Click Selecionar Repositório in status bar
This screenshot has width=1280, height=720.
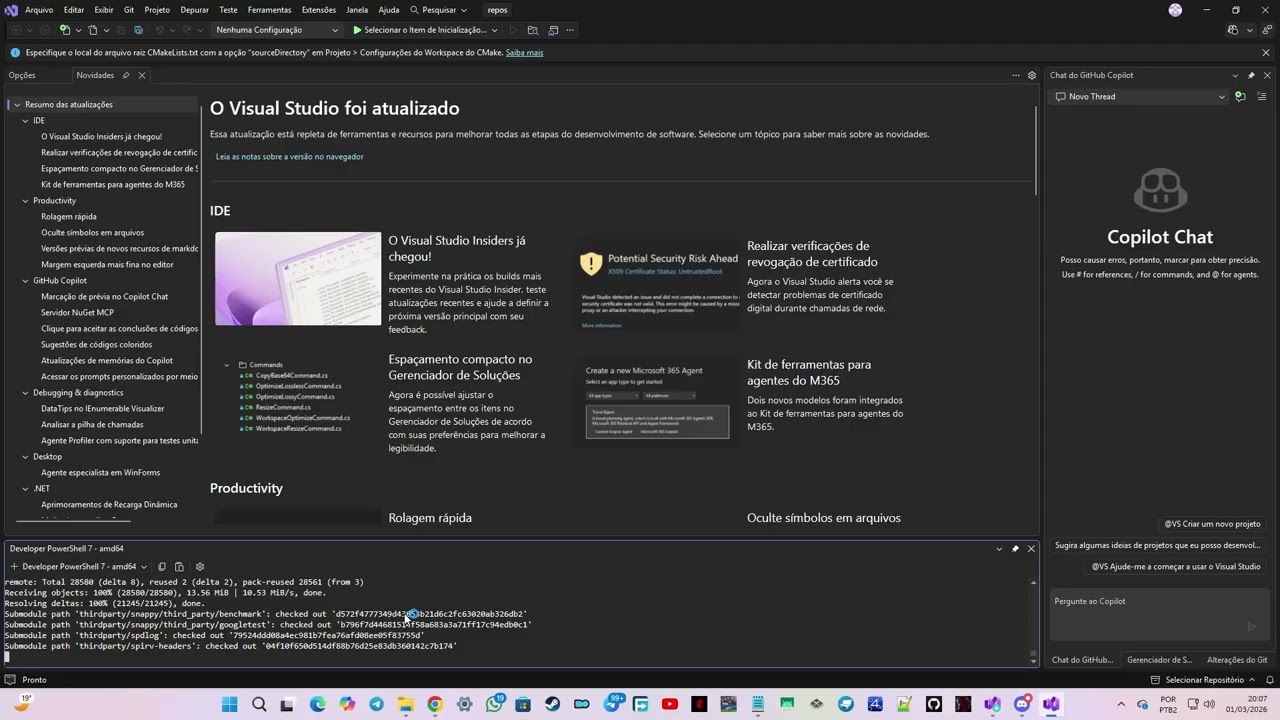tap(1202, 679)
